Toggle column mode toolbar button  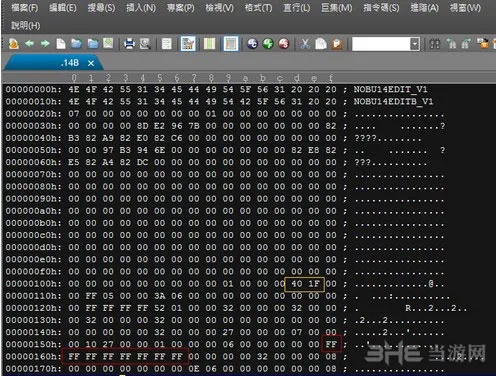[209, 44]
